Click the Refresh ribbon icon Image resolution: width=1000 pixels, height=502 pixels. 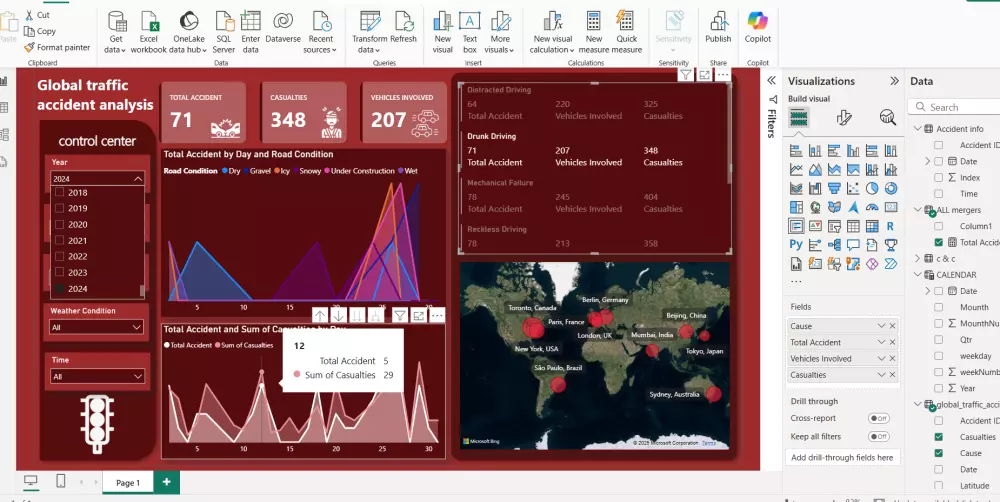pyautogui.click(x=403, y=28)
